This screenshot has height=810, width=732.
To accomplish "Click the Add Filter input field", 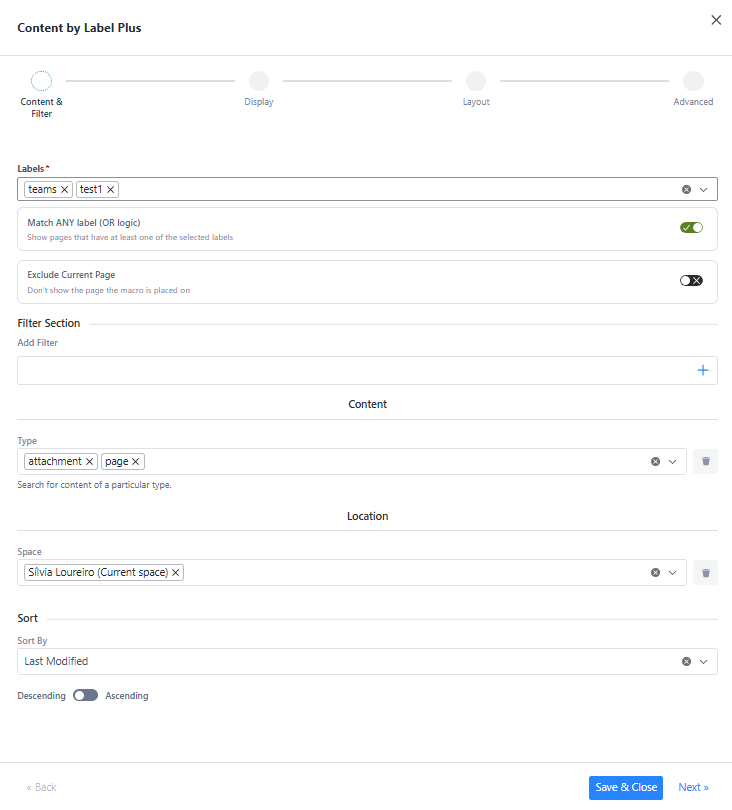I will click(x=367, y=370).
